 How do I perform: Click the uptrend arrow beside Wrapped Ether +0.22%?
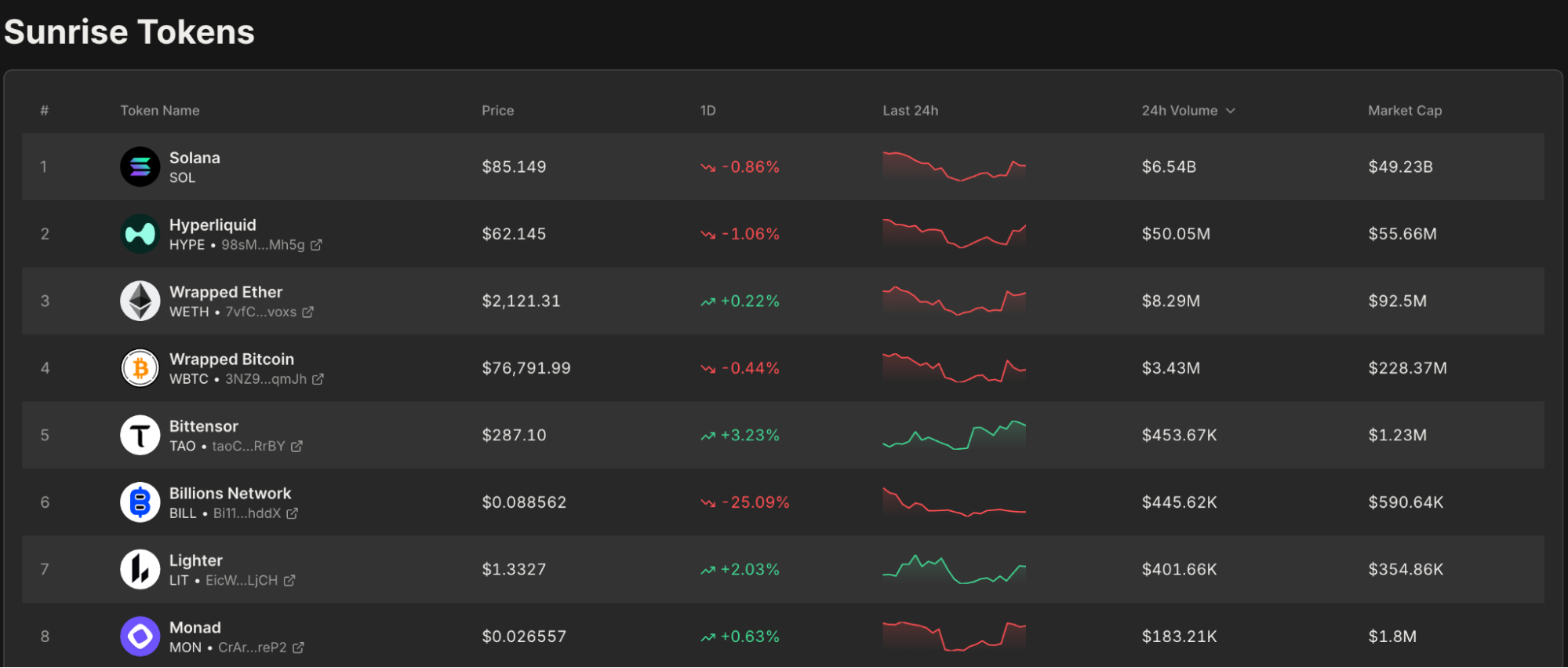click(708, 301)
